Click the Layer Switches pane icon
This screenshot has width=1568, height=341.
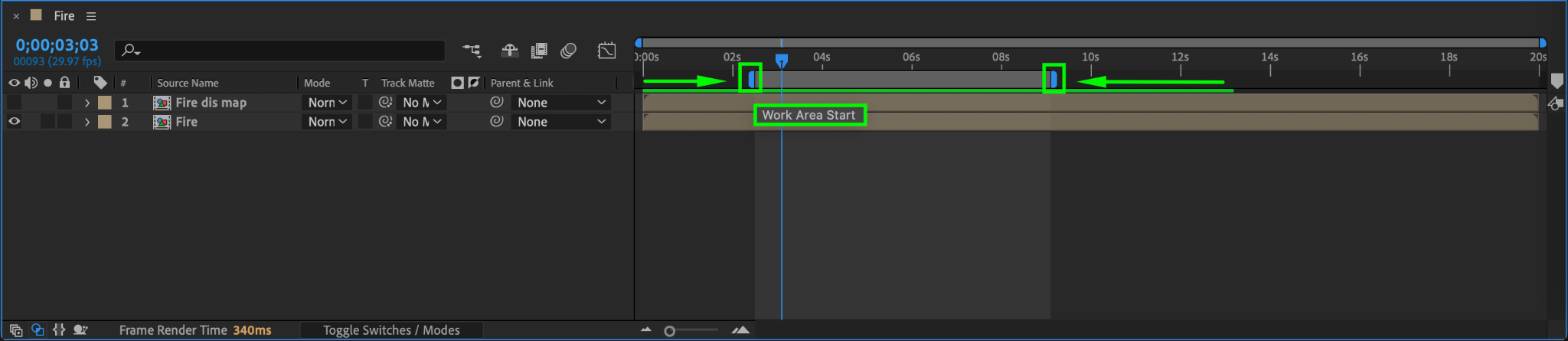click(x=16, y=330)
